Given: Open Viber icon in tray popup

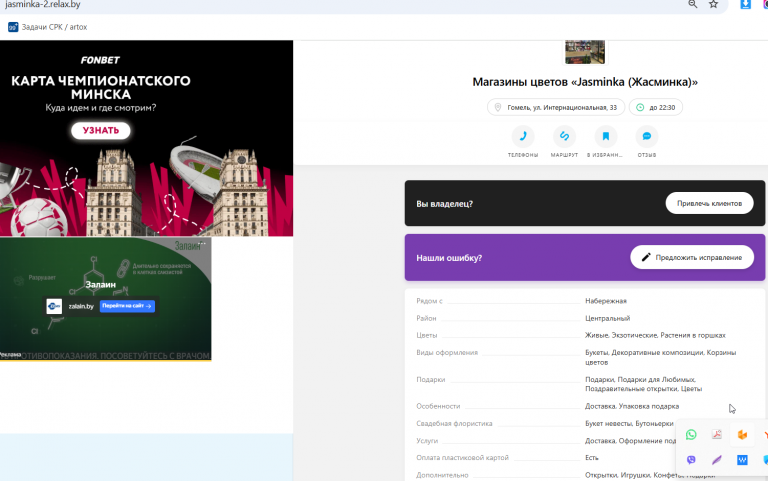Looking at the screenshot, I should point(691,460).
